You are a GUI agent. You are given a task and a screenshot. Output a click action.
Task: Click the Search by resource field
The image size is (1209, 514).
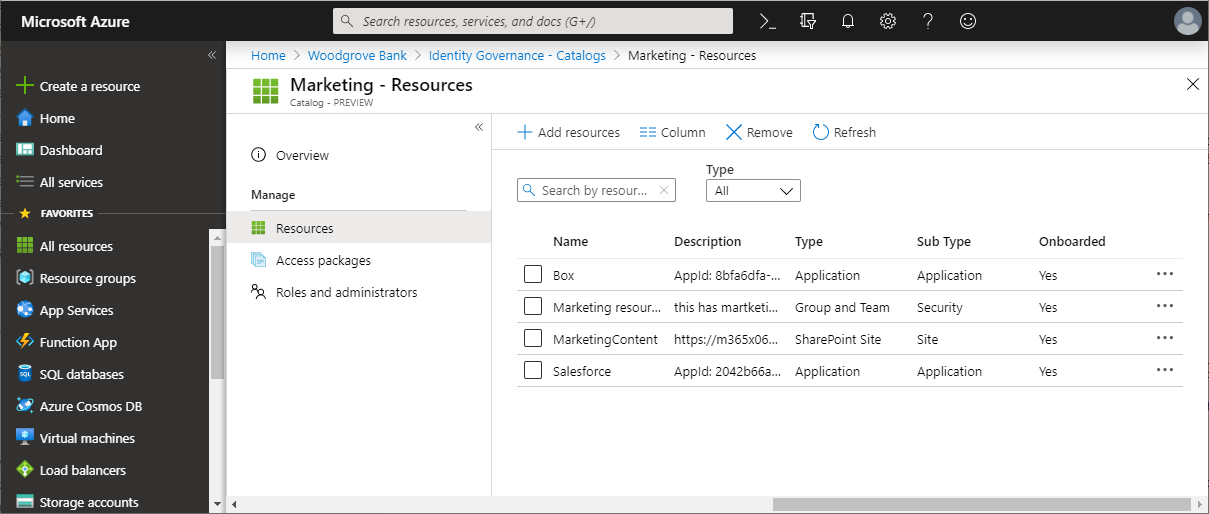tap(596, 190)
